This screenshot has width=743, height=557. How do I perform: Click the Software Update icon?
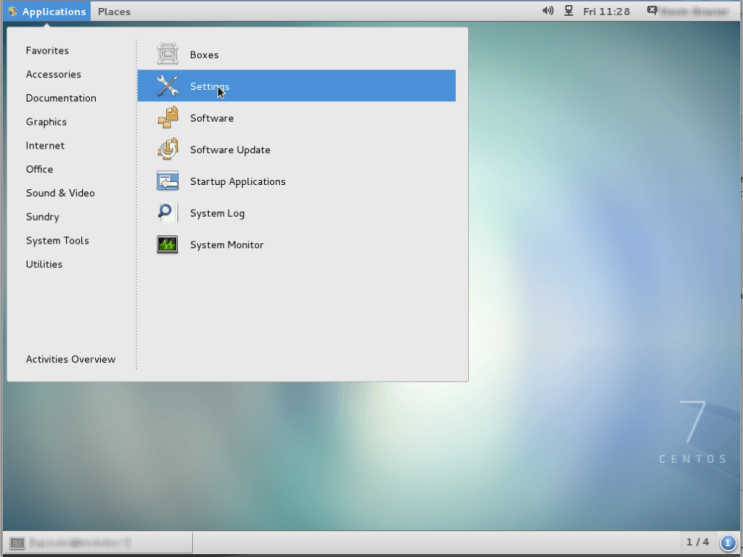167,149
